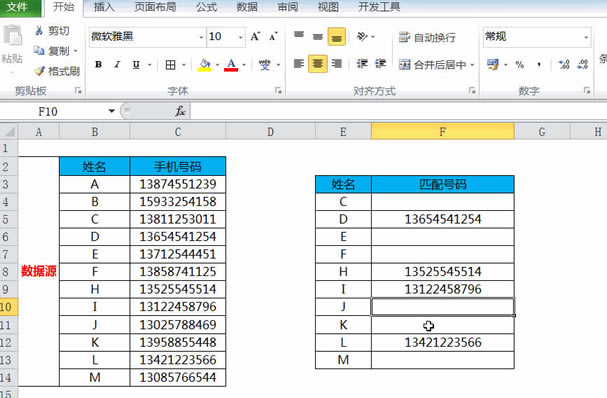Click the Wrap Text (自动换行) button
The width and height of the screenshot is (607, 398).
click(x=427, y=37)
